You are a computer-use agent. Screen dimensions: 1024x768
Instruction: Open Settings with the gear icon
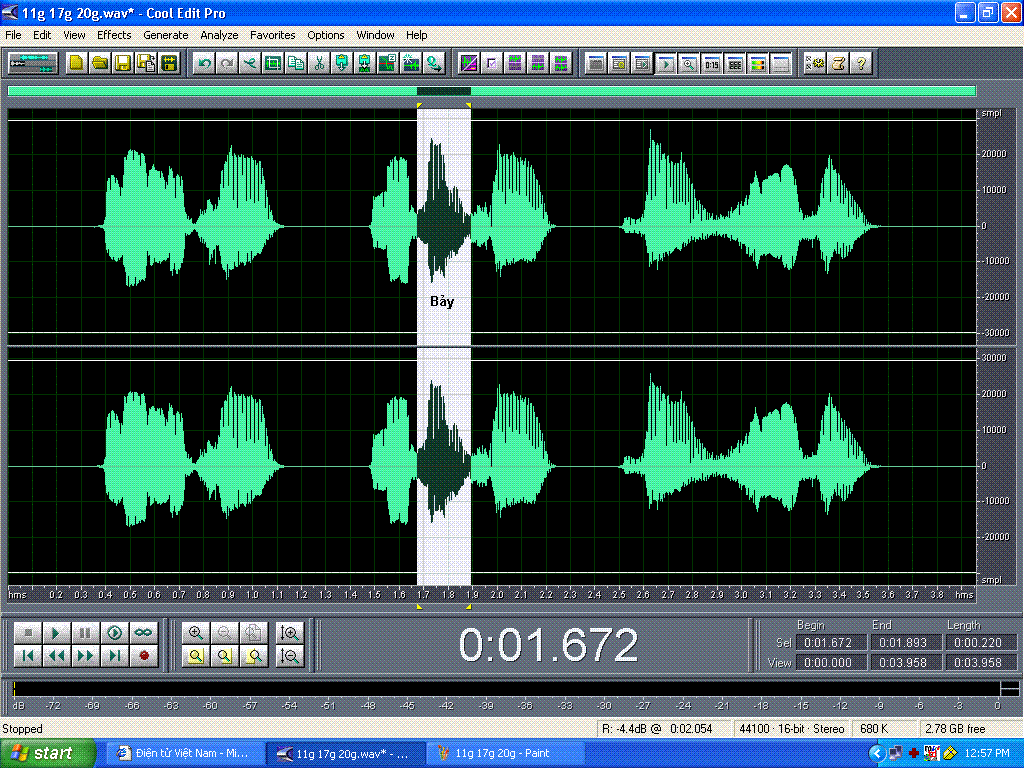click(816, 63)
